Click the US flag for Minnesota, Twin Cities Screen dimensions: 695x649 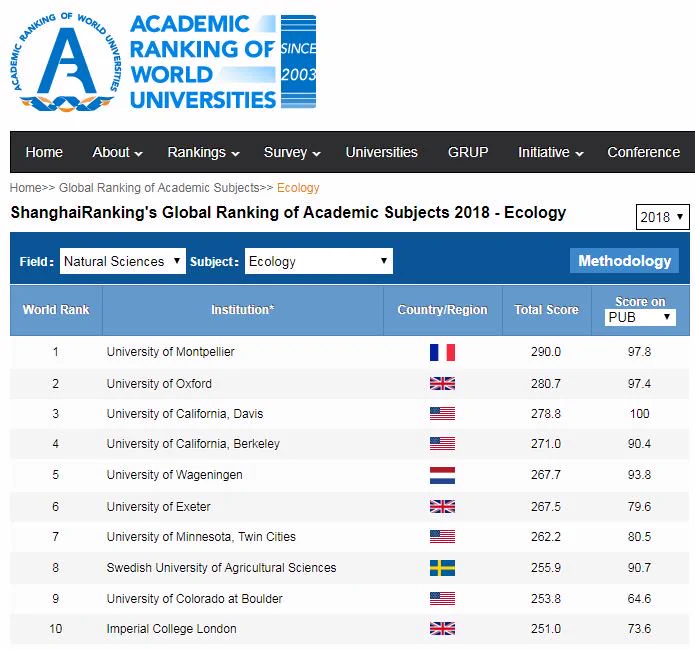442,536
